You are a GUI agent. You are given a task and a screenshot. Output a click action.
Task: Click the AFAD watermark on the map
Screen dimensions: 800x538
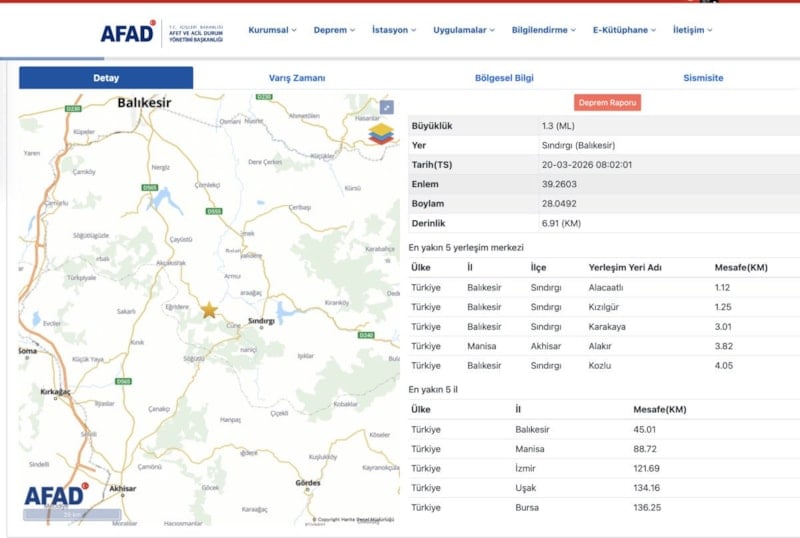pyautogui.click(x=57, y=497)
